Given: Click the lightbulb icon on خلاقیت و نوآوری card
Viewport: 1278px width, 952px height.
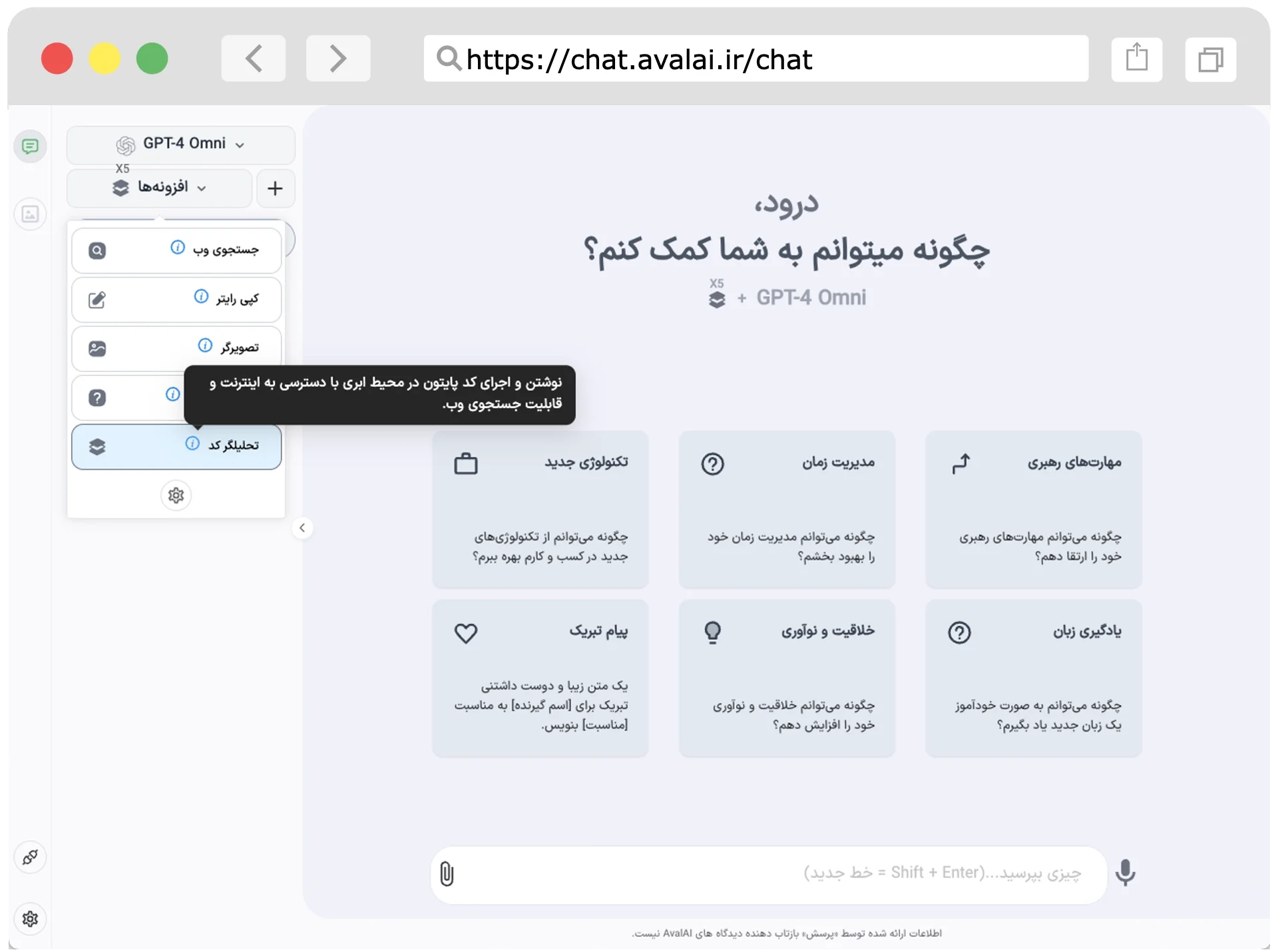Looking at the screenshot, I should click(713, 632).
